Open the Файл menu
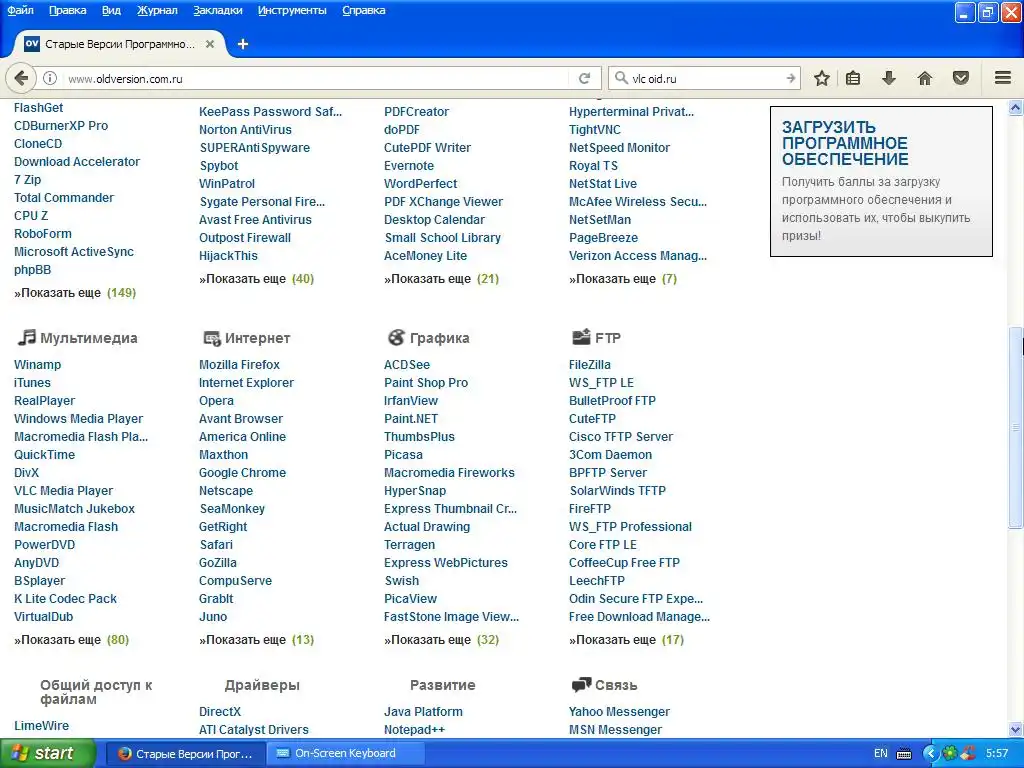Screen dimensions: 1024x768 tap(20, 10)
